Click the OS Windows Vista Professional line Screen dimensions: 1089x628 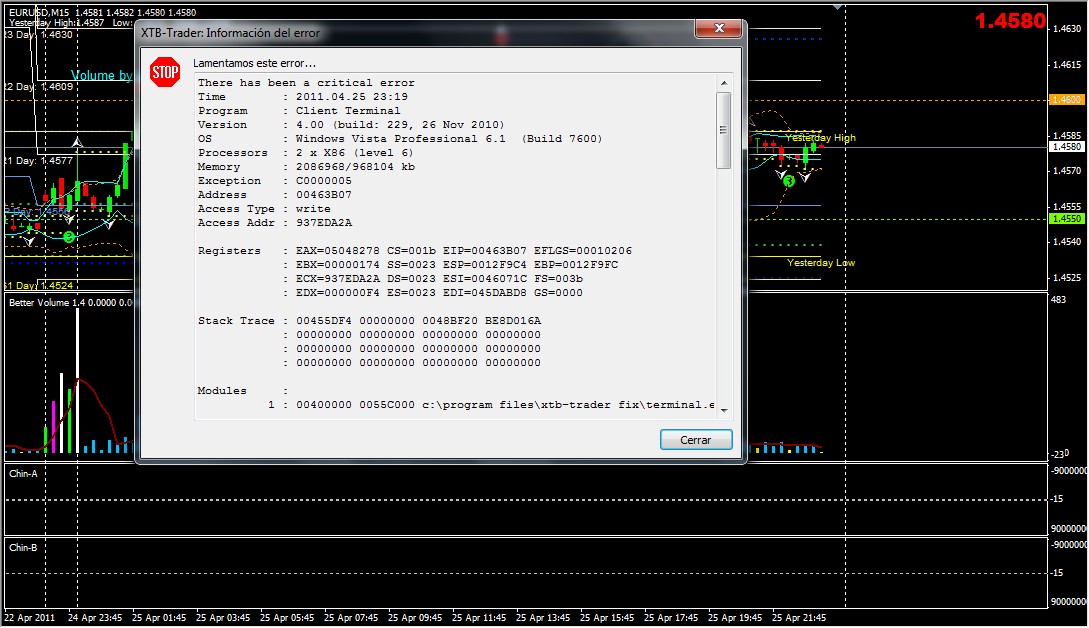tap(400, 138)
